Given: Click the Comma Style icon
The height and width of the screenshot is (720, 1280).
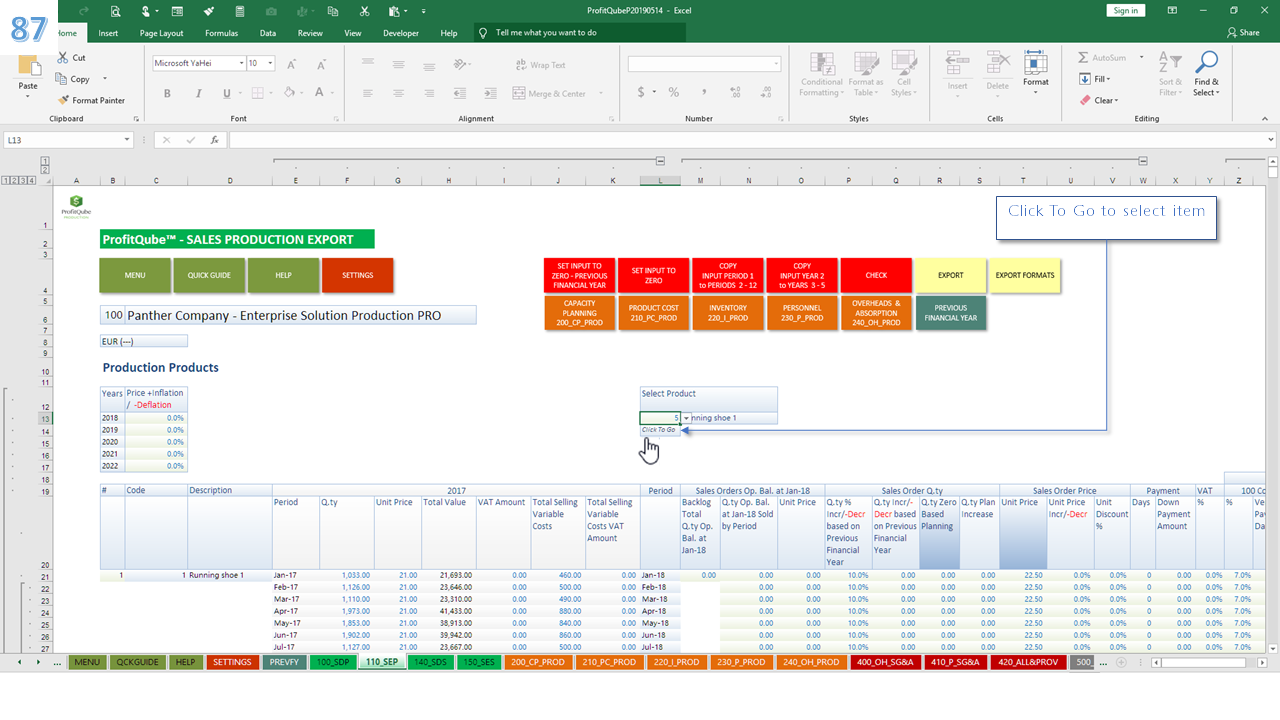Looking at the screenshot, I should tap(704, 92).
